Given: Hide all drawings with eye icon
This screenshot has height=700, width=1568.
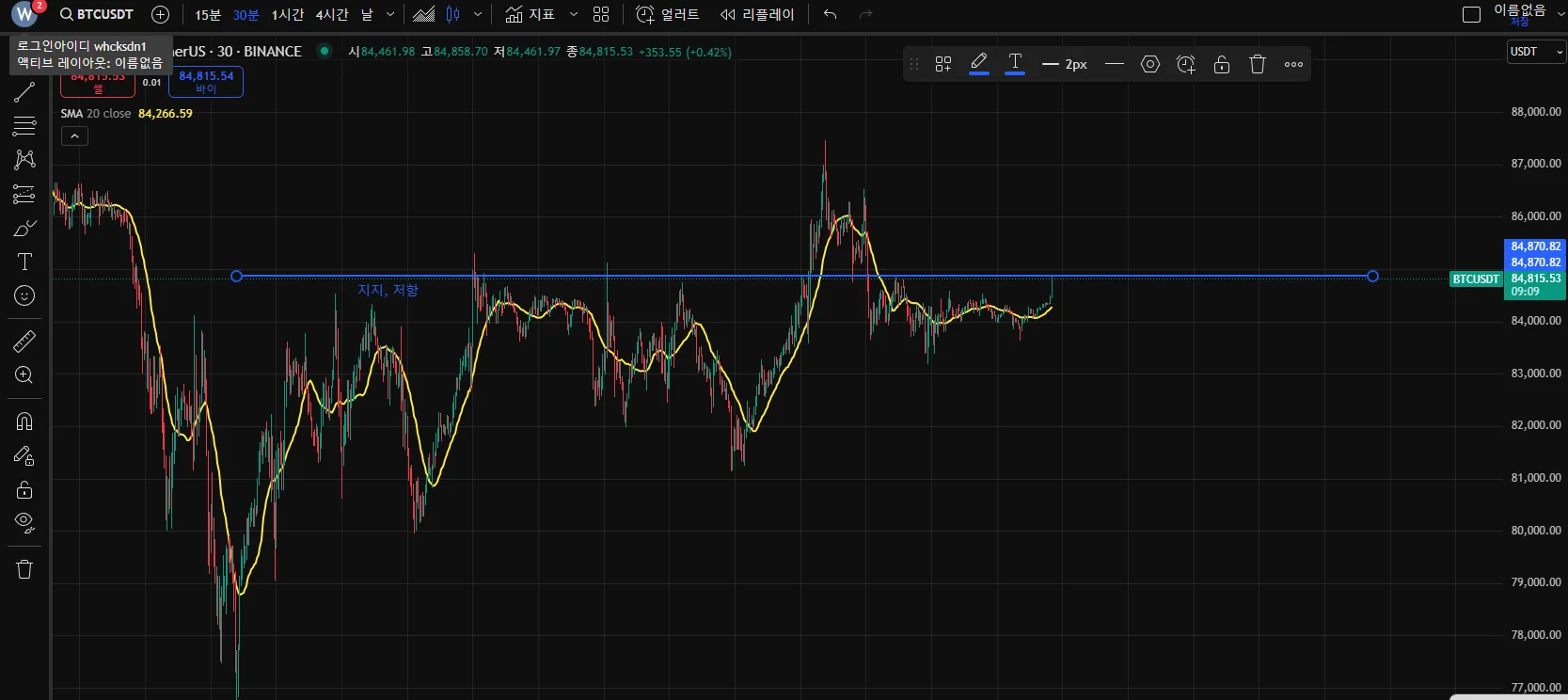Looking at the screenshot, I should [24, 523].
